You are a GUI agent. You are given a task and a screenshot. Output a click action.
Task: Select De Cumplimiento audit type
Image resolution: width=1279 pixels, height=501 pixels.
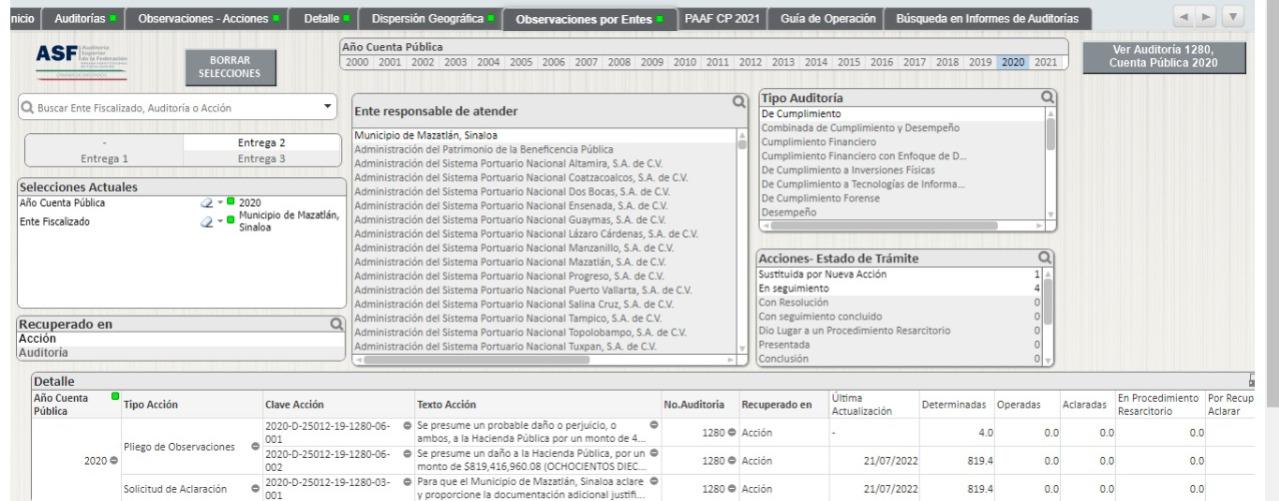point(901,114)
